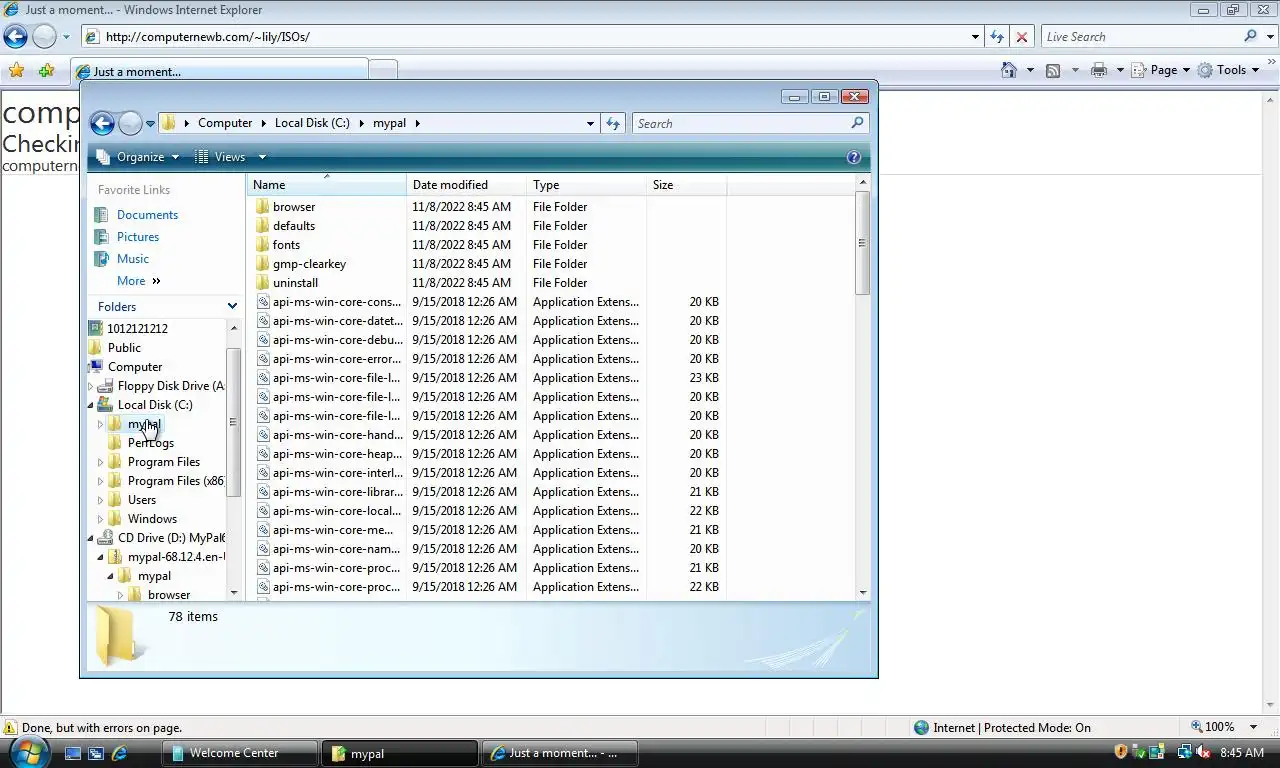Open the Explorer help question-mark icon
Image resolution: width=1280 pixels, height=768 pixels.
854,157
